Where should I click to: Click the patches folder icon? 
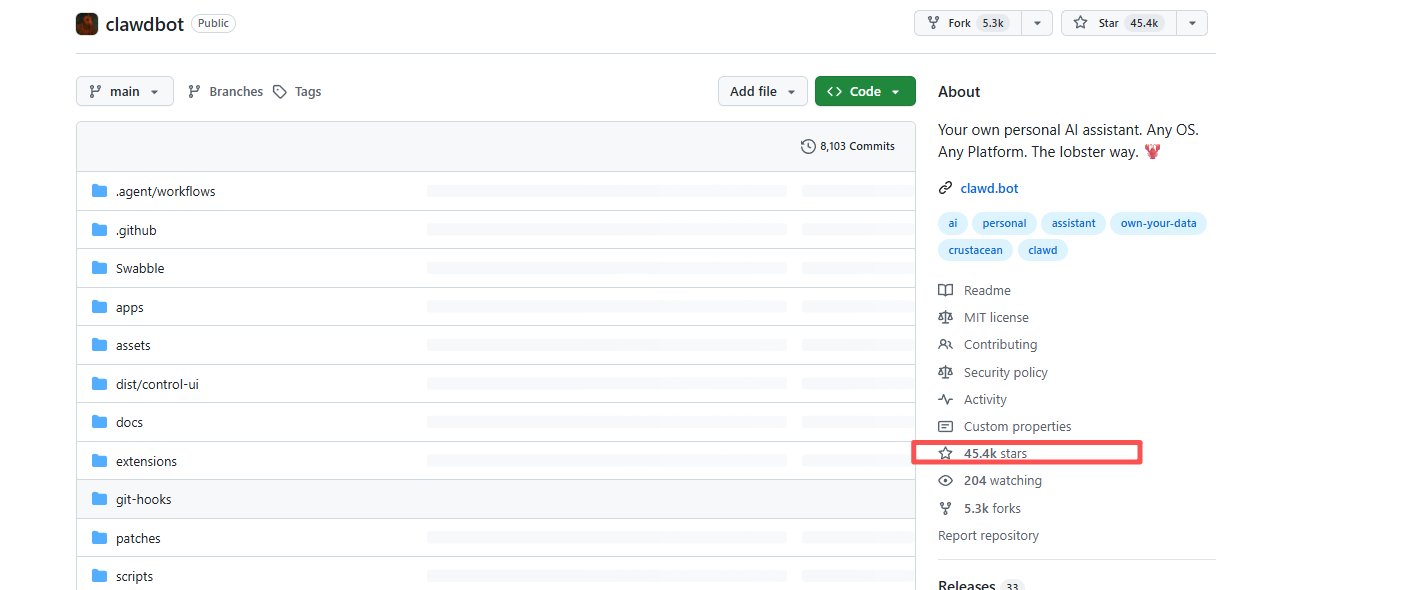pyautogui.click(x=99, y=538)
